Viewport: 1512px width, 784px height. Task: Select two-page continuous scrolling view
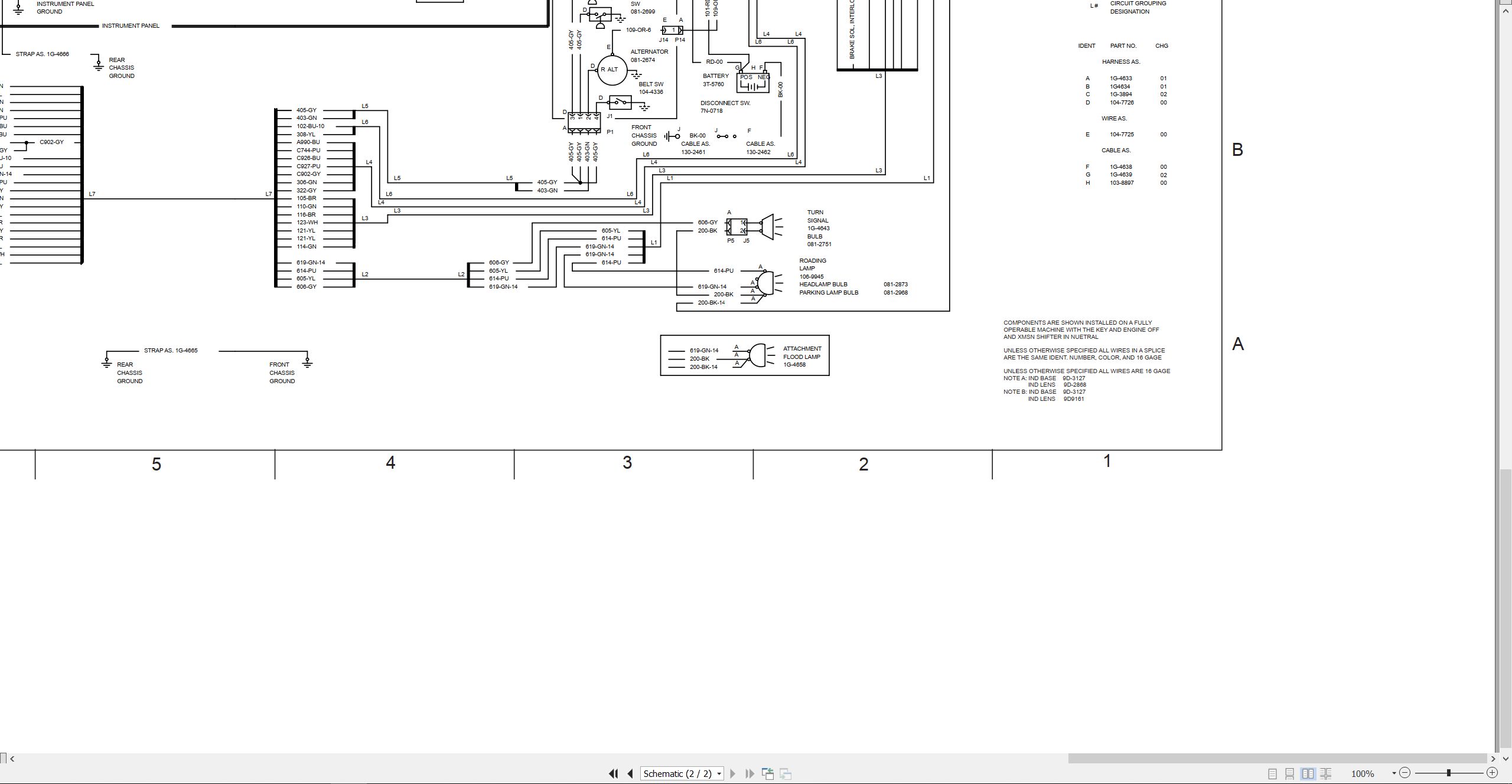pyautogui.click(x=1326, y=773)
